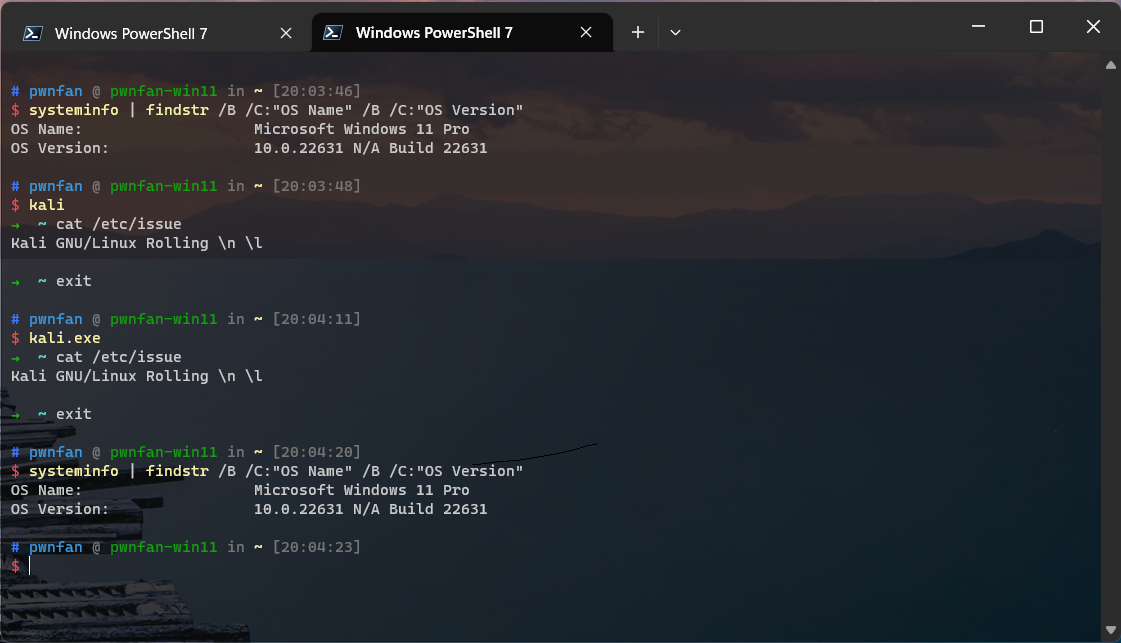Select the active second PowerShell 7 tab
Viewport: 1121px width, 643px height.
(433, 33)
